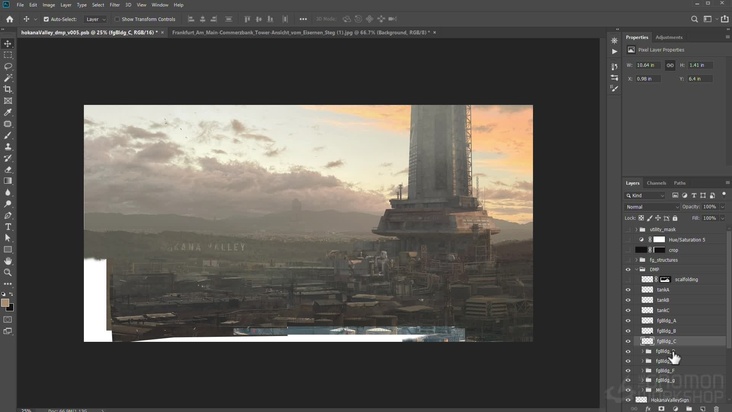
Task: Open the Opacity value dropdown arrow
Action: pos(723,207)
